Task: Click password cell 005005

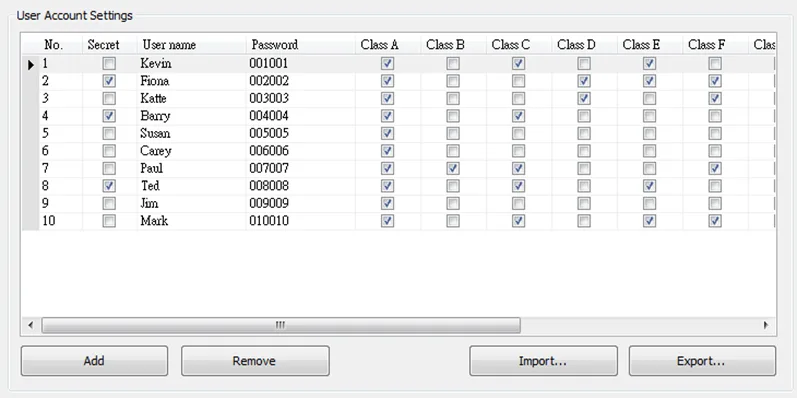Action: (x=300, y=133)
